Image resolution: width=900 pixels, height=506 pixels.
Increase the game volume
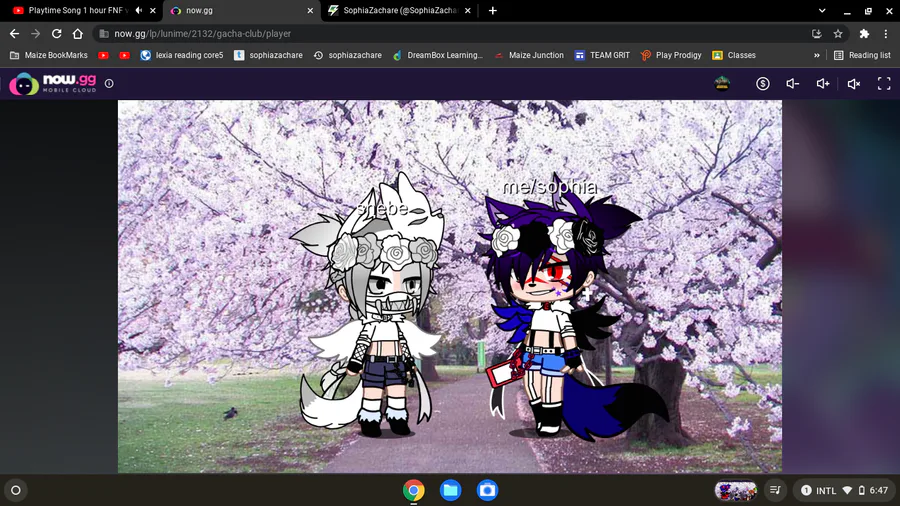(x=823, y=84)
